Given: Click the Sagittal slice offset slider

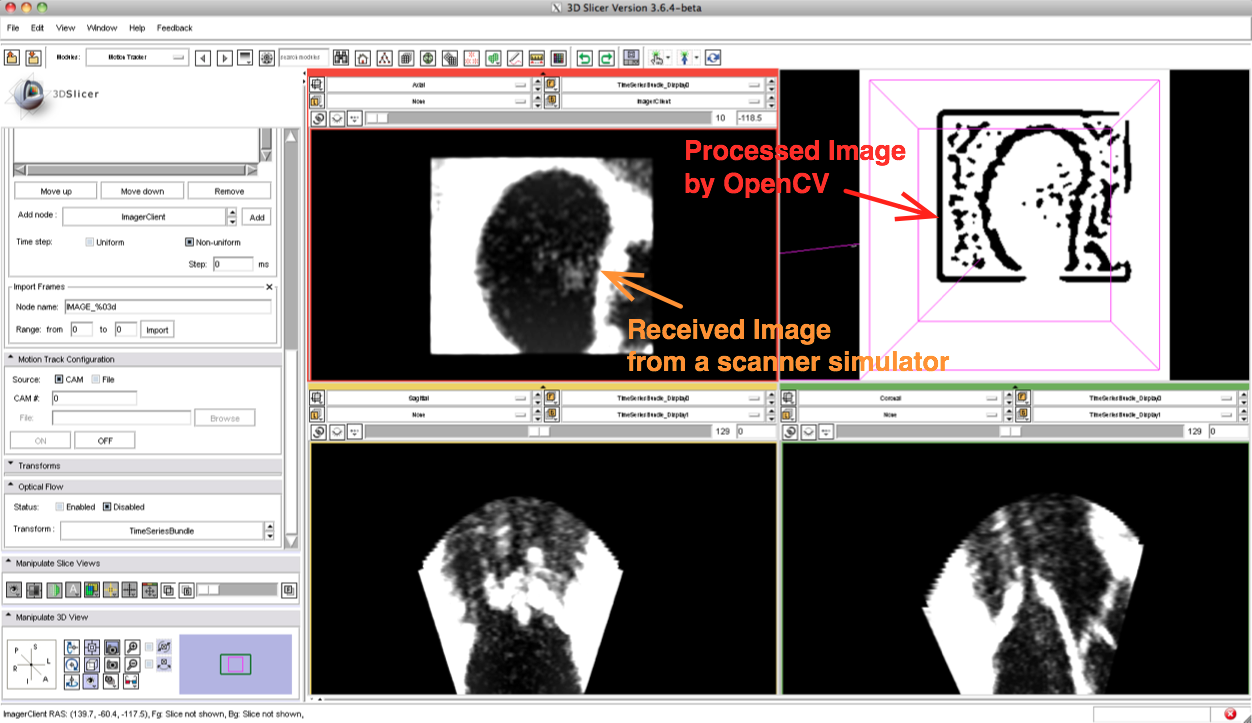Looking at the screenshot, I should pyautogui.click(x=540, y=431).
